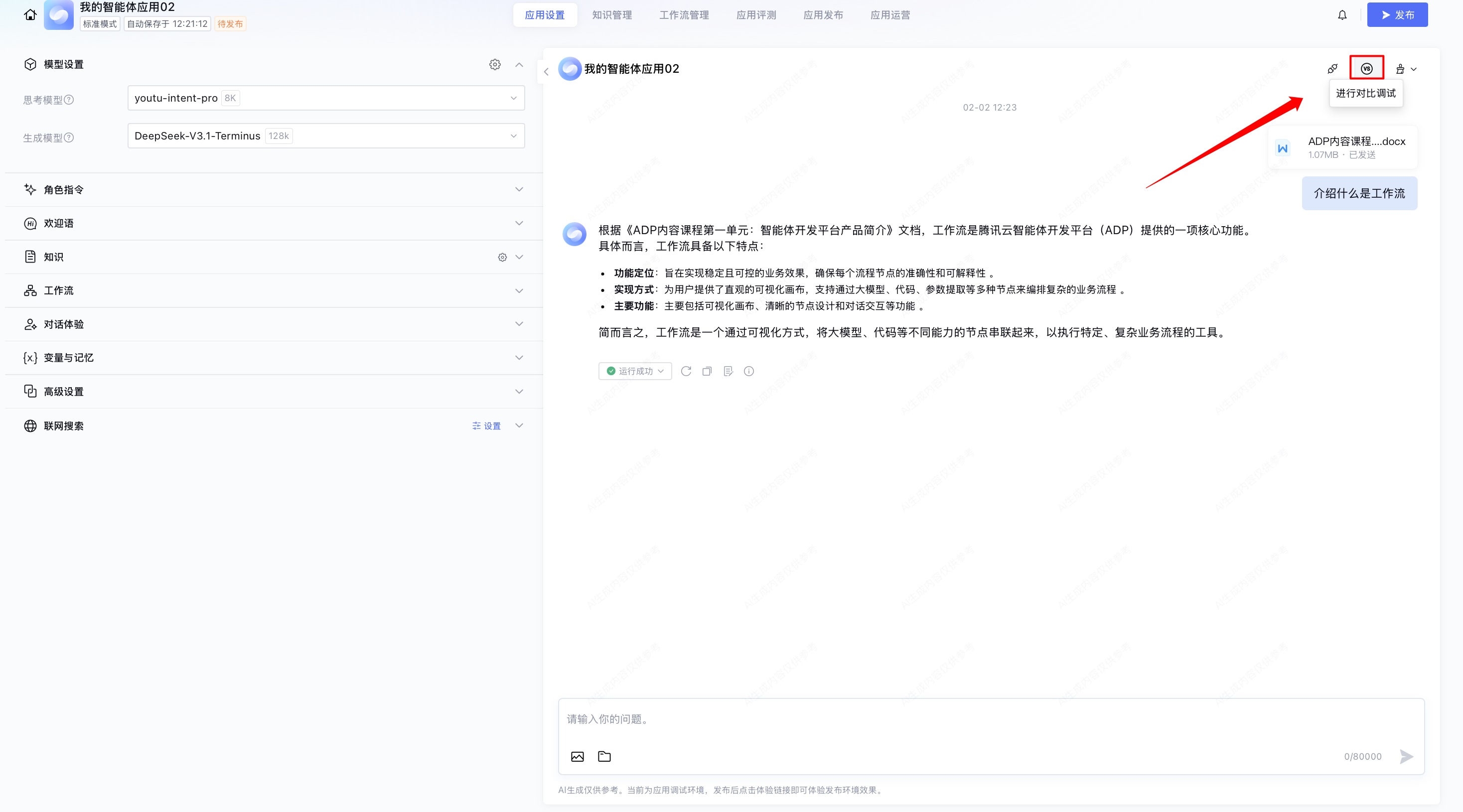Collapse the 模型设置 section
Viewport: 1463px width, 812px height.
coord(519,64)
